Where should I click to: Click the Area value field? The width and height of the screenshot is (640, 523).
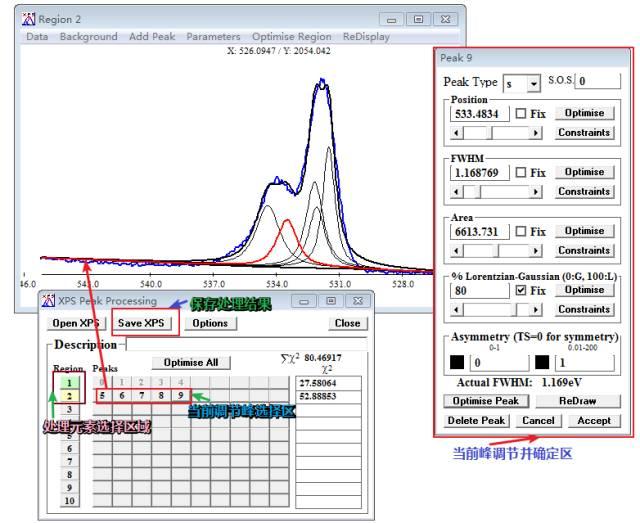click(480, 231)
